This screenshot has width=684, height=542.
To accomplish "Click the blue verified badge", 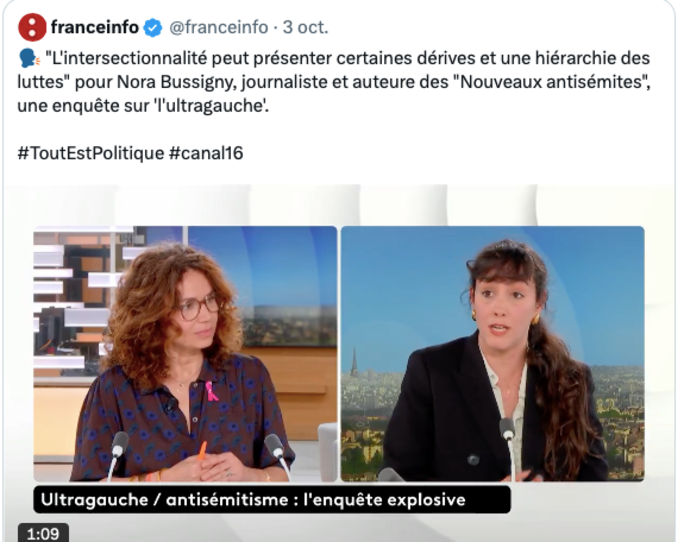I will (x=153, y=27).
